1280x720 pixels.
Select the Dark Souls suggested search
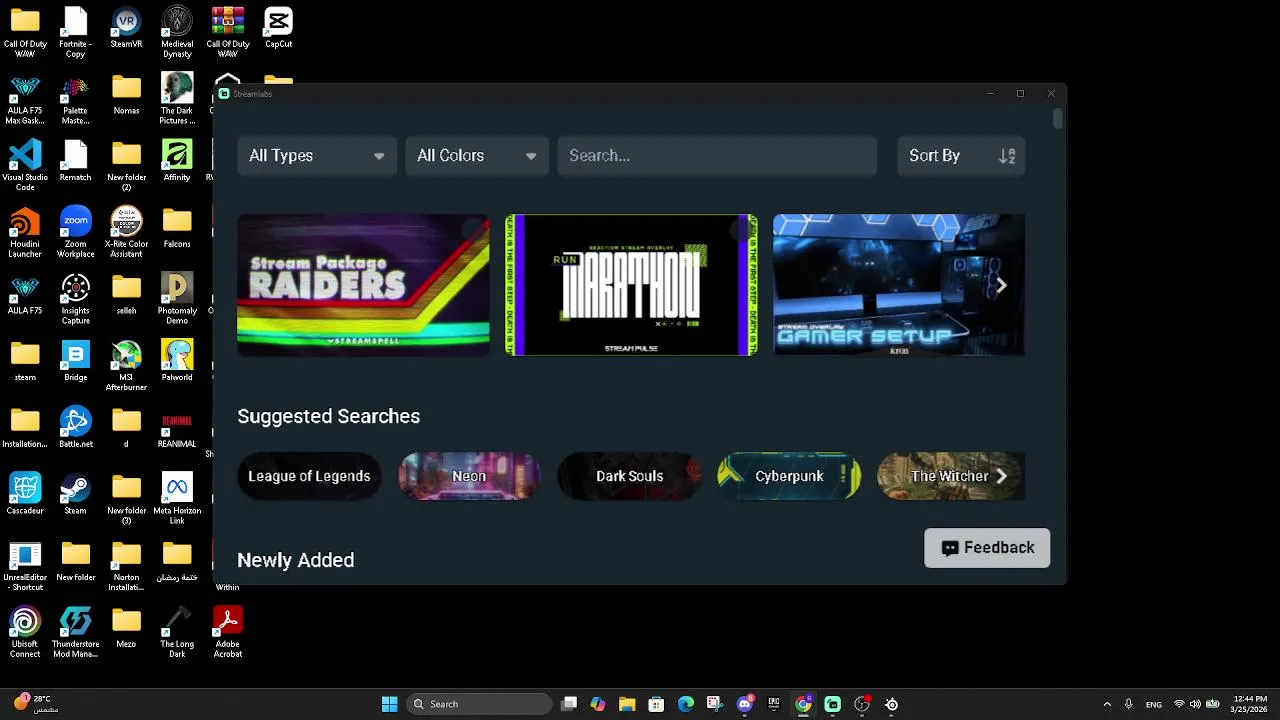pyautogui.click(x=629, y=476)
